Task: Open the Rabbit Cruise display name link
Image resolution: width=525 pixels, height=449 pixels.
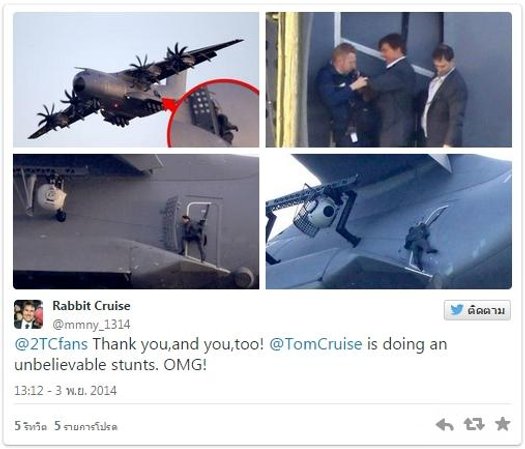Action: point(91,306)
